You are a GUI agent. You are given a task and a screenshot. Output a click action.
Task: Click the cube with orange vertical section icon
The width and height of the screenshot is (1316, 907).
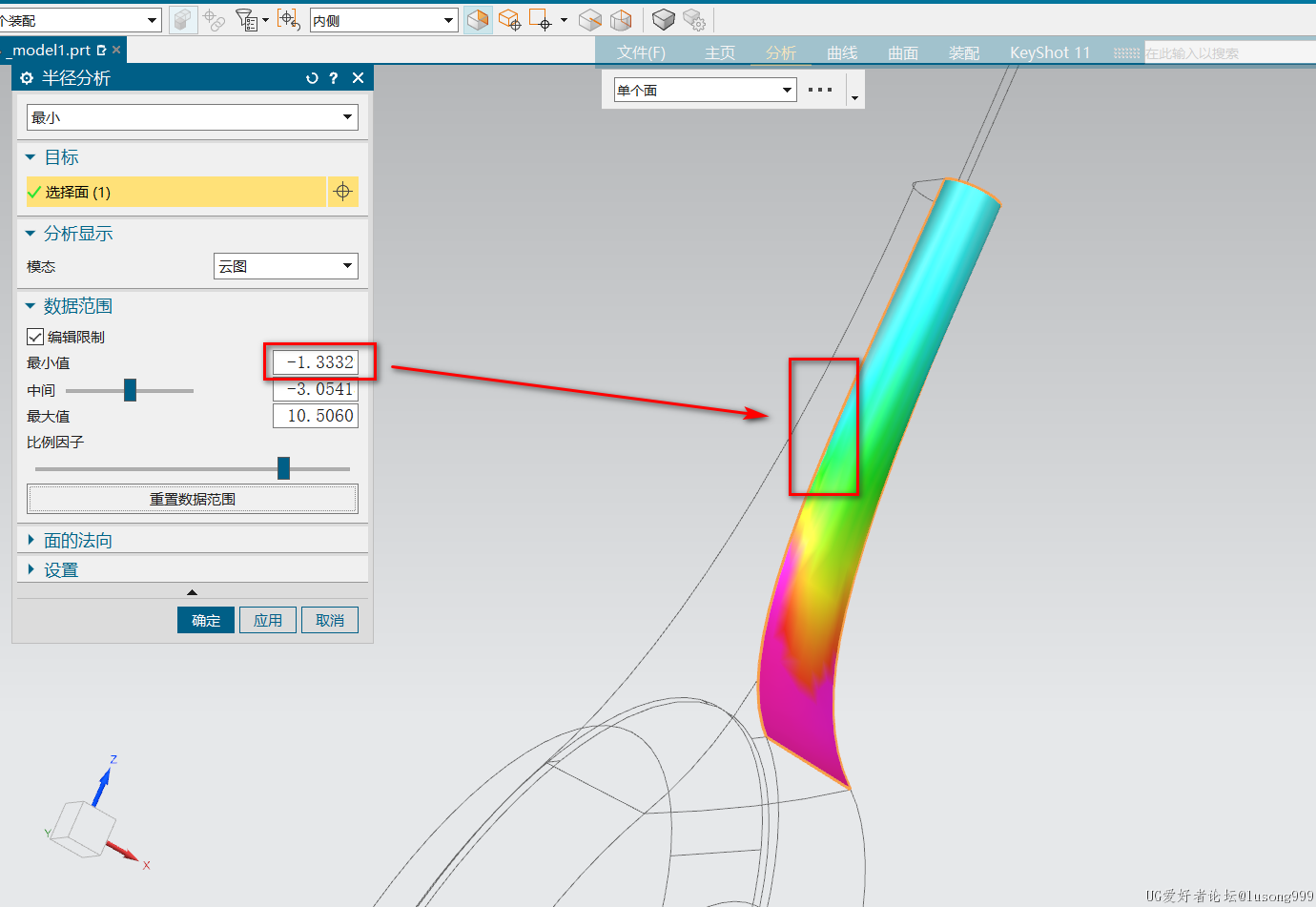tap(621, 20)
